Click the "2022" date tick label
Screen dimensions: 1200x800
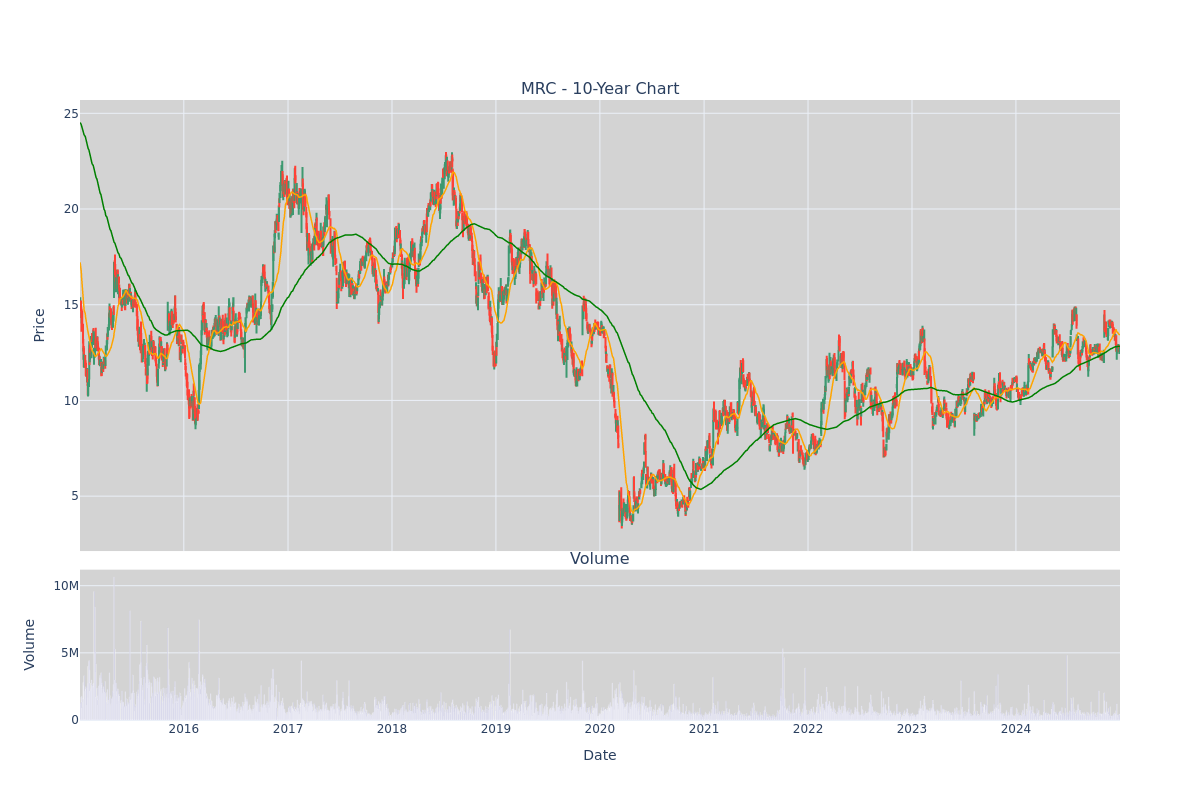point(808,729)
